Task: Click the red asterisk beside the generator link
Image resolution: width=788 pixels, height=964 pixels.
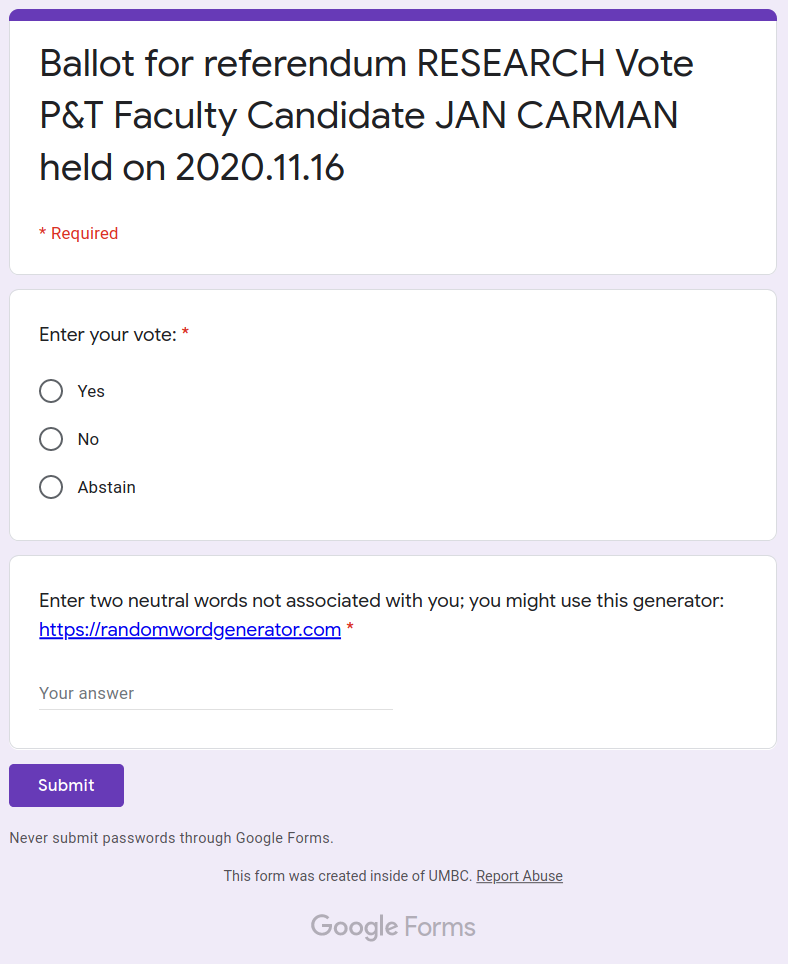Action: tap(350, 628)
